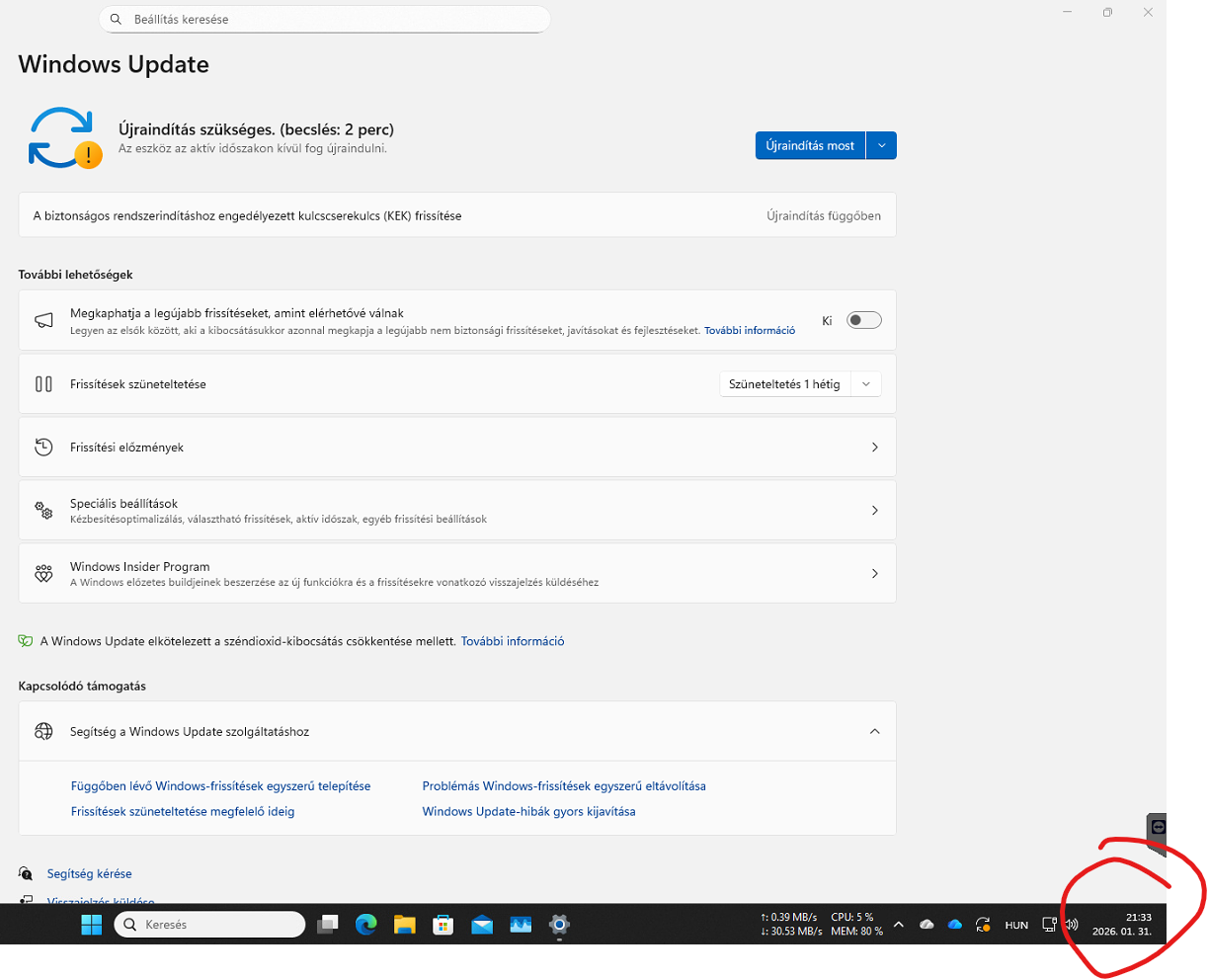Restore down the Settings window

1107,12
